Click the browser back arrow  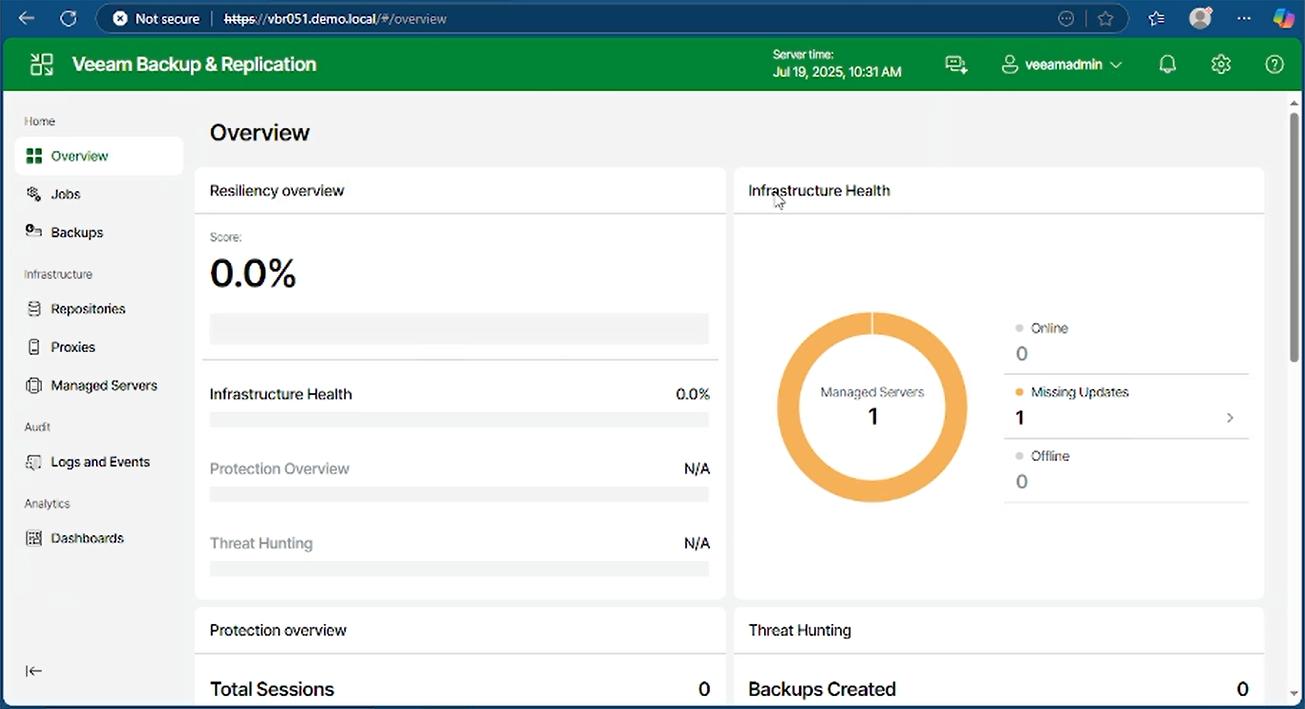[26, 18]
